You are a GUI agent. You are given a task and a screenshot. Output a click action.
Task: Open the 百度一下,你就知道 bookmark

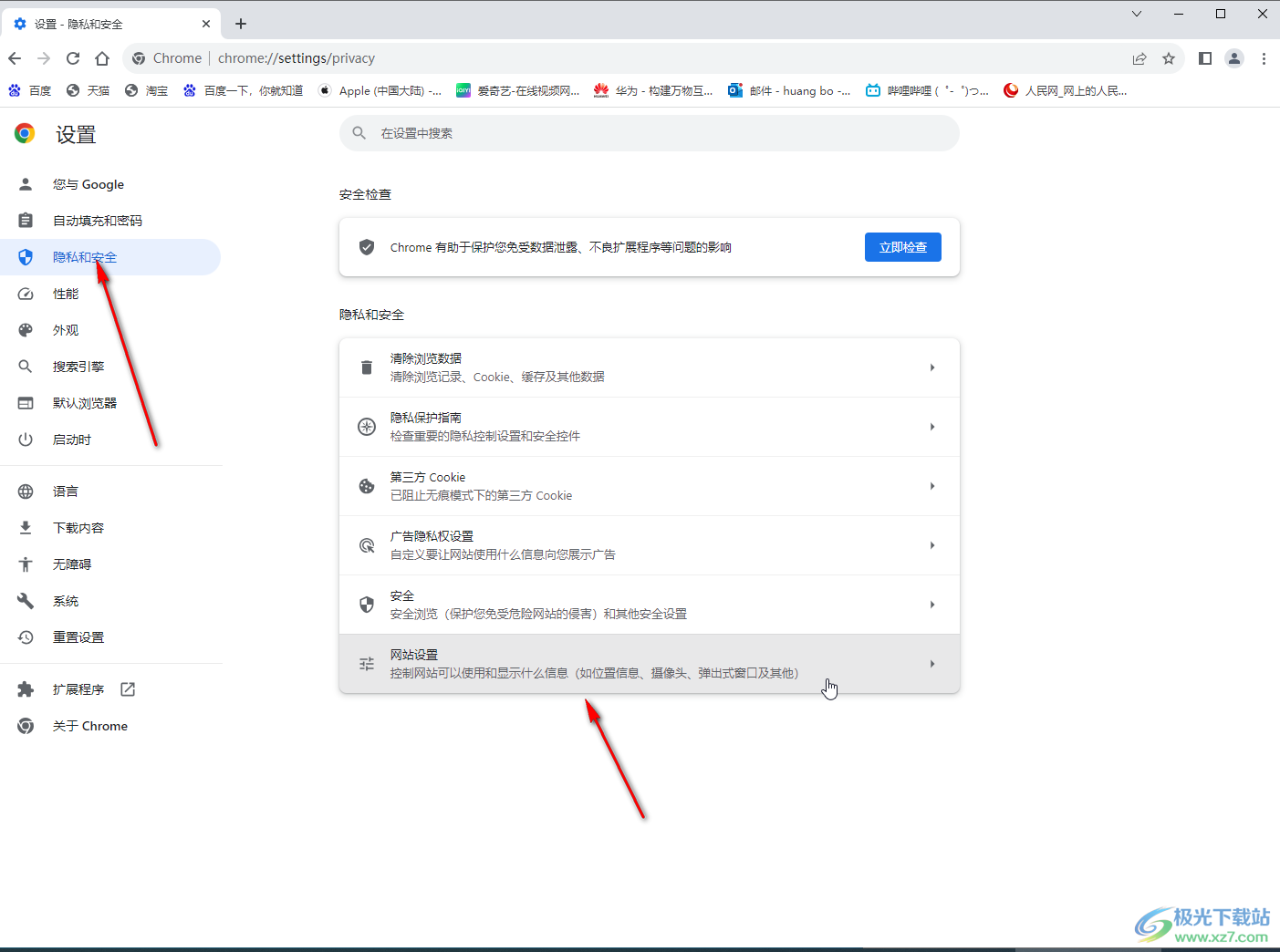[243, 90]
